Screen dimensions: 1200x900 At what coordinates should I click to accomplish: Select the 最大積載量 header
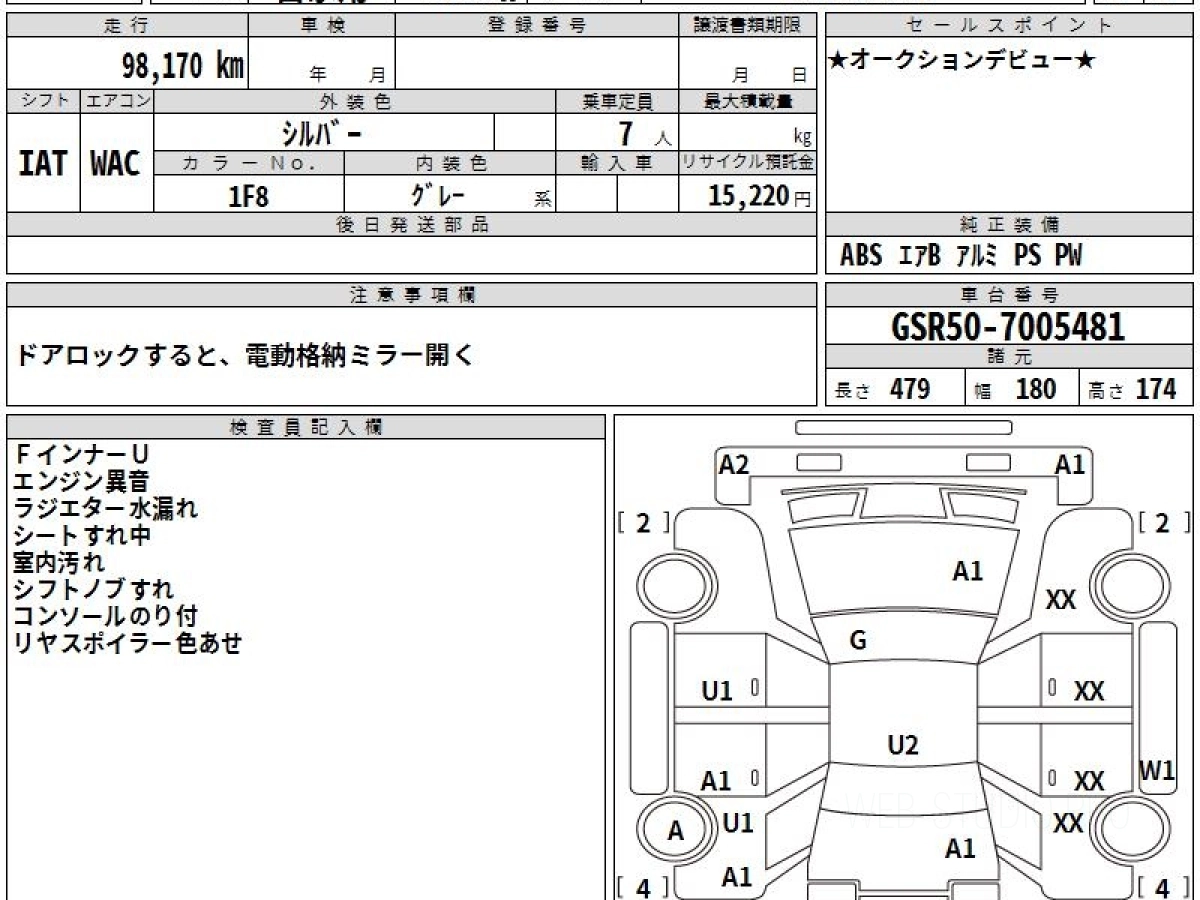coord(748,102)
